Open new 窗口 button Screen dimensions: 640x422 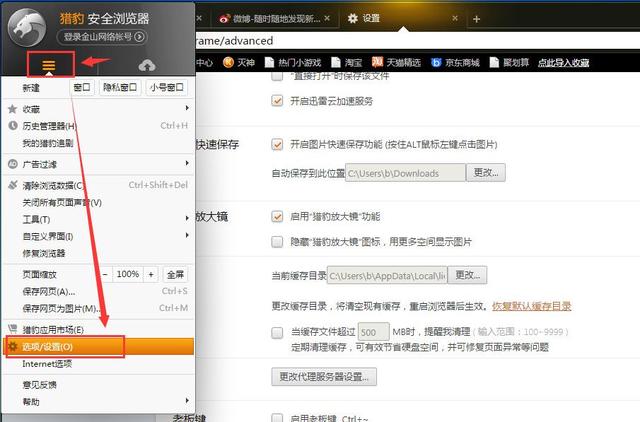(x=82, y=87)
